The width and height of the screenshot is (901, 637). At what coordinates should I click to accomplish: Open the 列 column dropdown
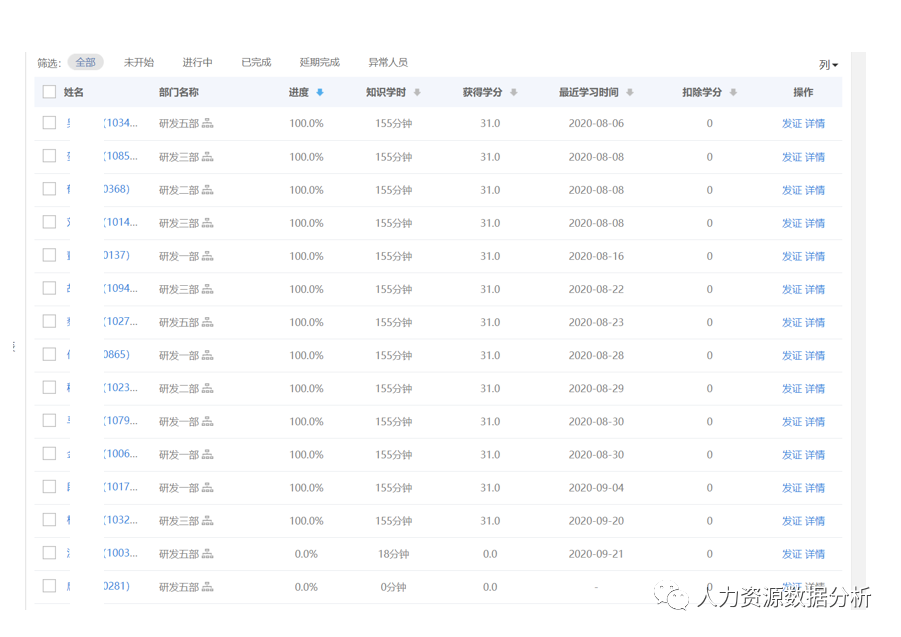pyautogui.click(x=828, y=65)
